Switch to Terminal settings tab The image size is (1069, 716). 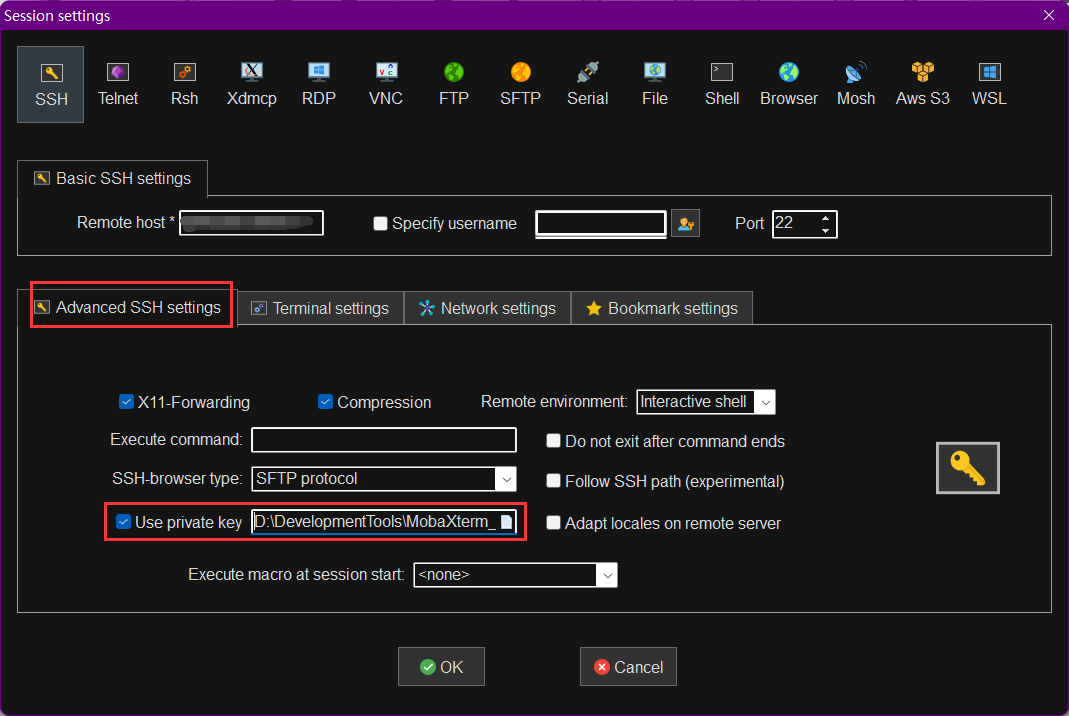coord(320,308)
